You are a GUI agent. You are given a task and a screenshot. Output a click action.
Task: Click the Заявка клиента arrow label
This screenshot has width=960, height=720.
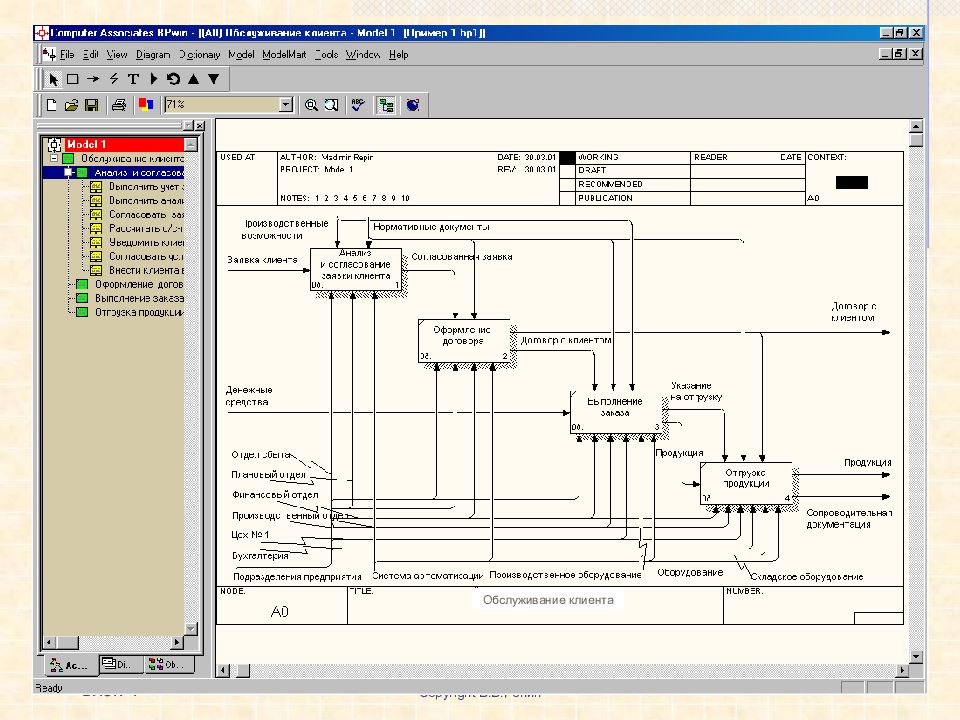(x=262, y=260)
